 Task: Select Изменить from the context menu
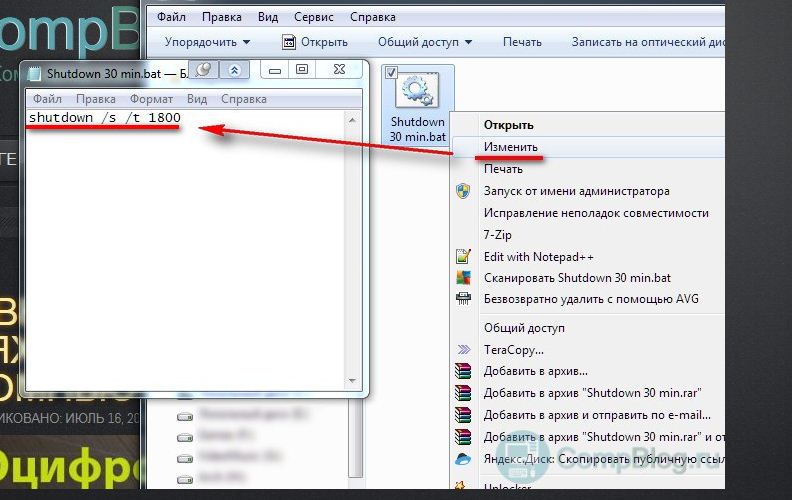click(x=511, y=147)
